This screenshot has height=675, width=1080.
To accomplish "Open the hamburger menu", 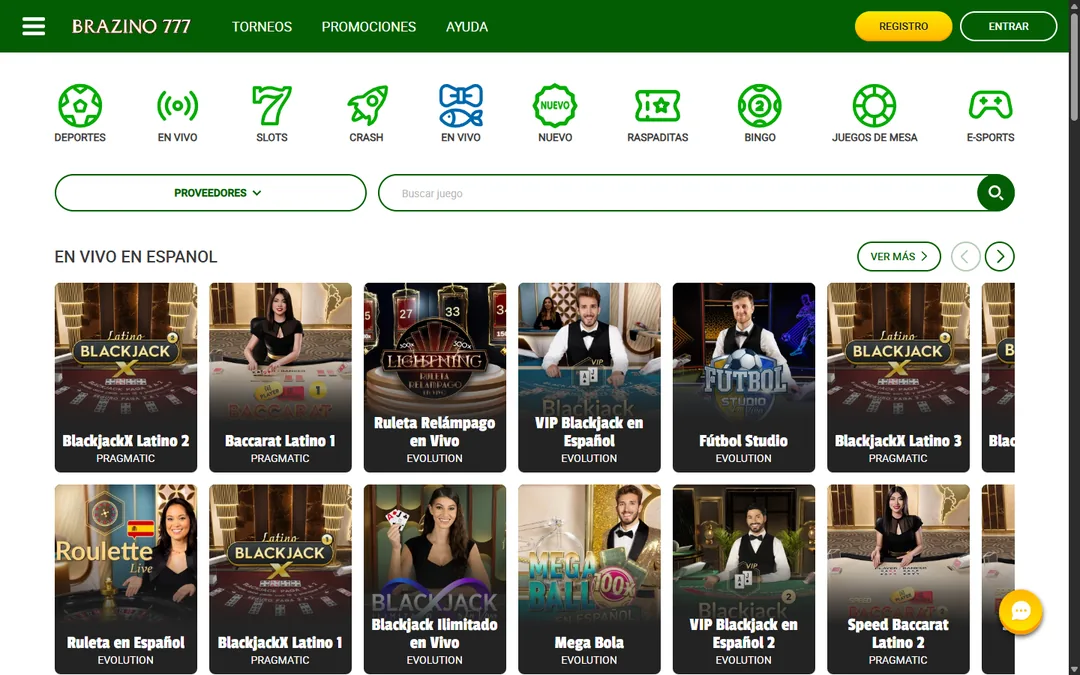I will click(x=33, y=26).
